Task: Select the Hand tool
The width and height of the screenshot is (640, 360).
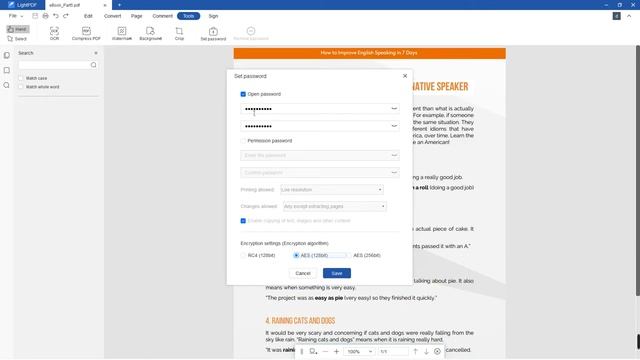Action: tap(18, 29)
